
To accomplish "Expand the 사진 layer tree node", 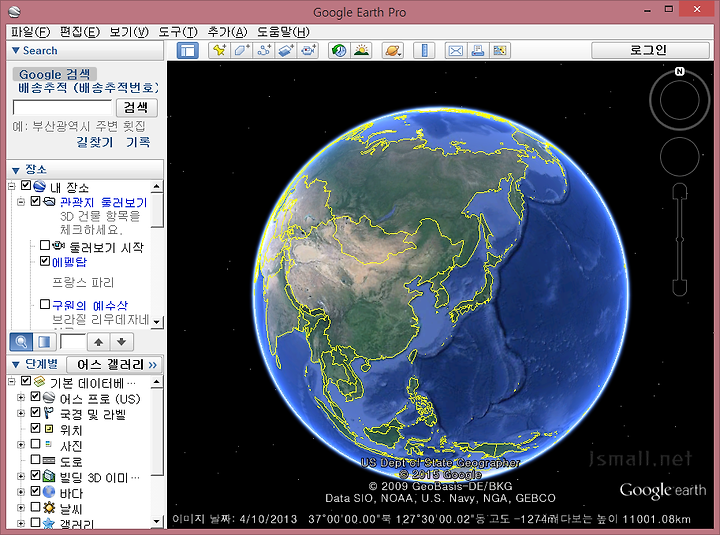I will click(21, 445).
